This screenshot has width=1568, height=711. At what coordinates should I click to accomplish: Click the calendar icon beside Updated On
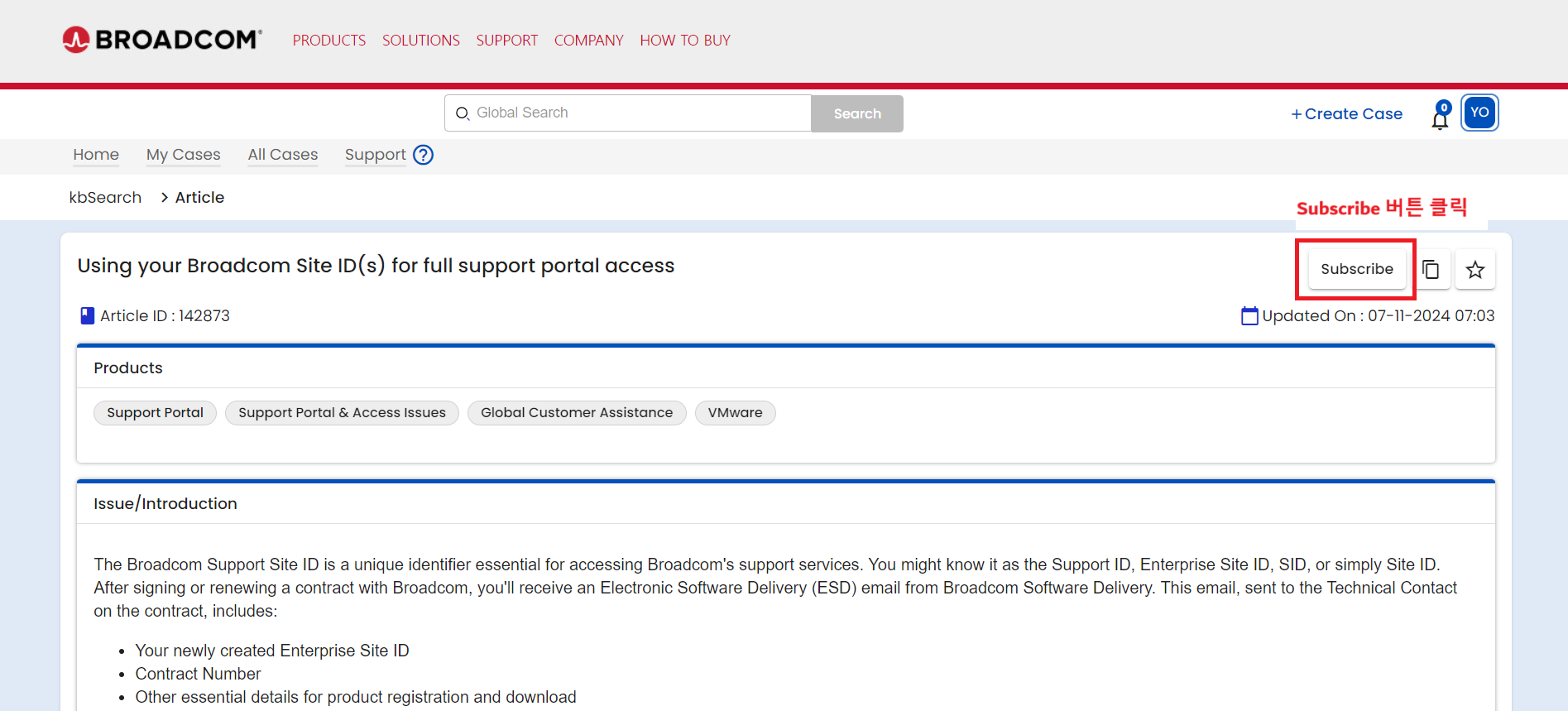1249,316
